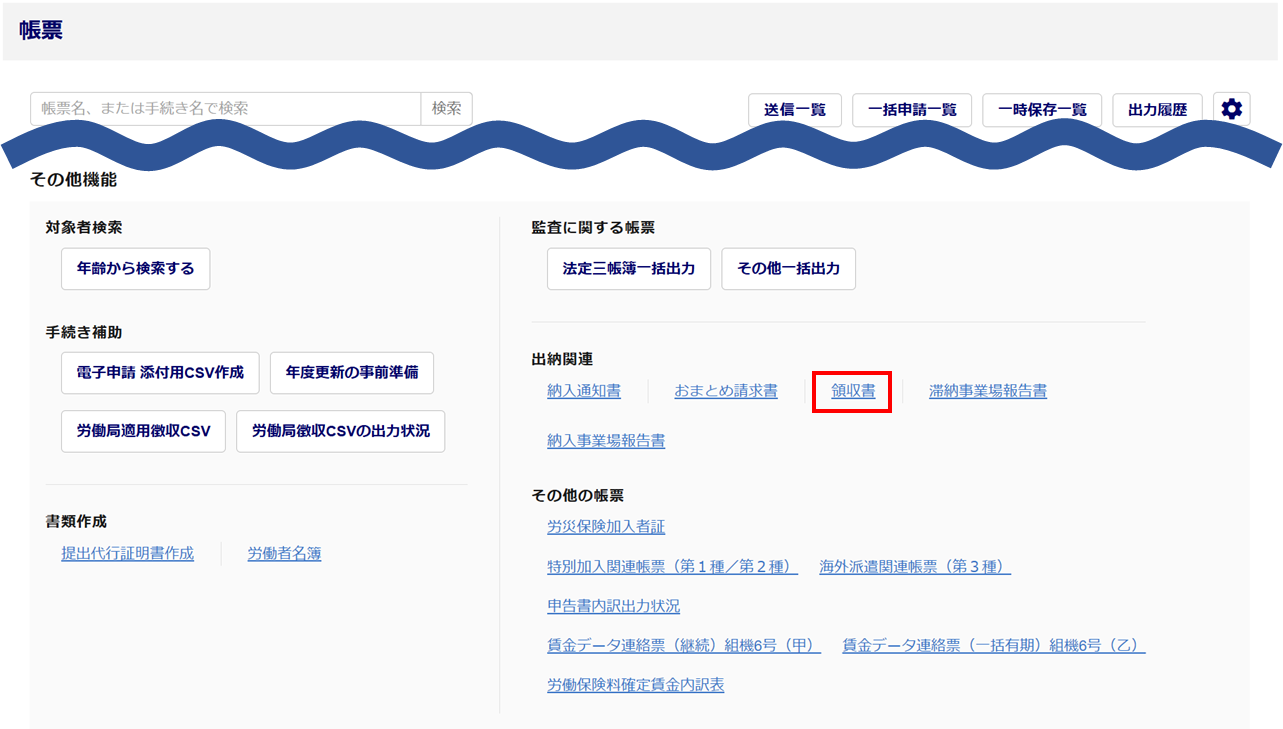This screenshot has width=1283, height=729.
Task: Open the 一時保存一覧 list
Action: 1042,110
